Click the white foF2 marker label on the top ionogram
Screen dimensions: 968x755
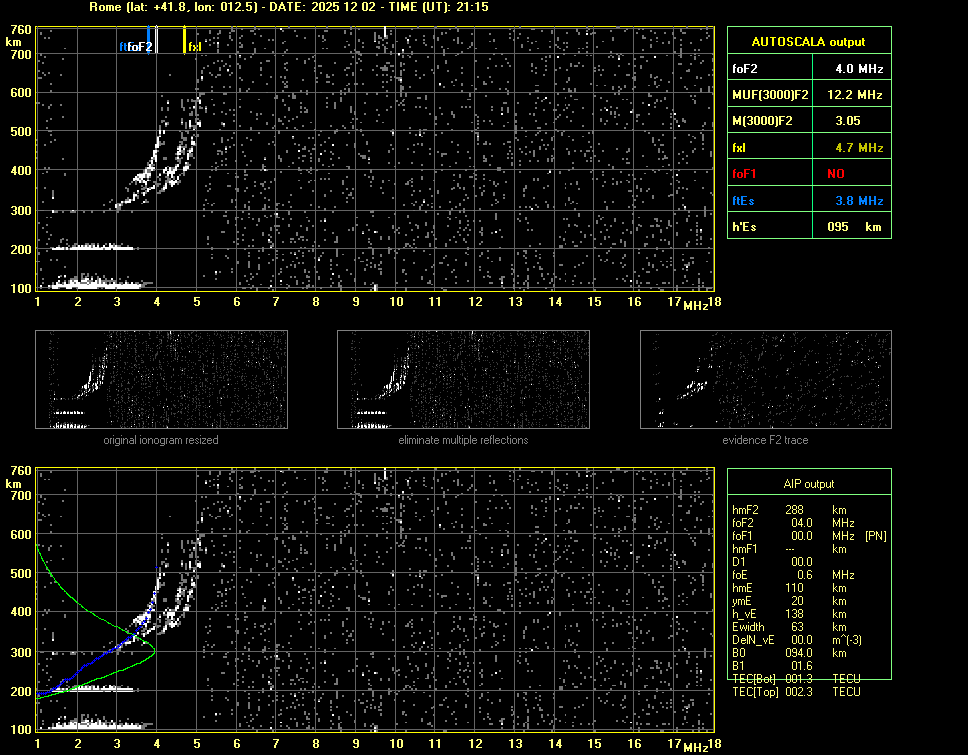click(x=140, y=46)
